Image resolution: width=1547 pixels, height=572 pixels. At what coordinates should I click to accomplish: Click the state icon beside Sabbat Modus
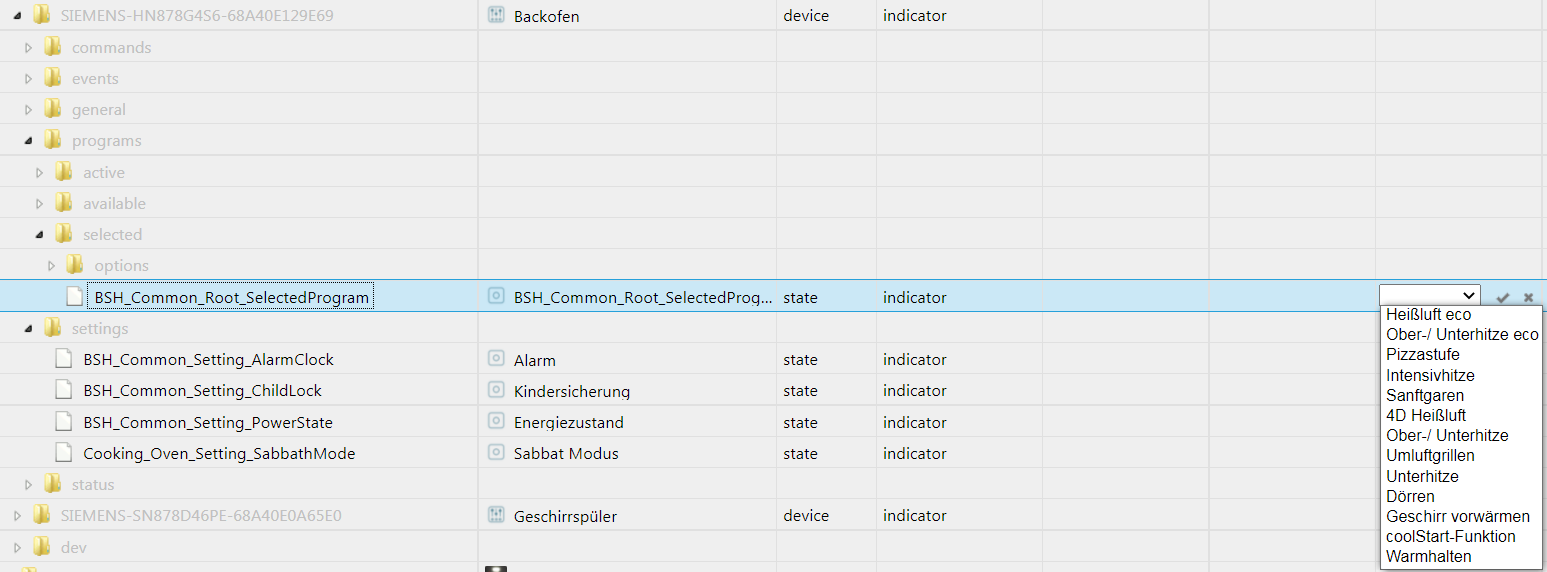point(495,453)
